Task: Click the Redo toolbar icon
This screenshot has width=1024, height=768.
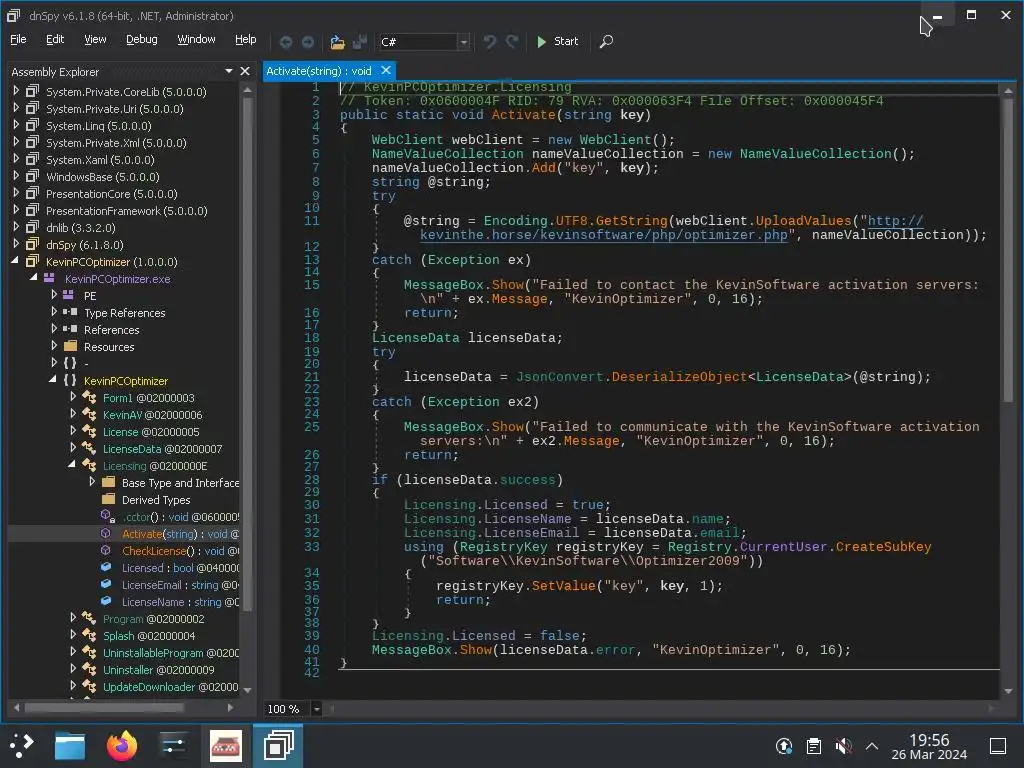Action: [x=513, y=42]
